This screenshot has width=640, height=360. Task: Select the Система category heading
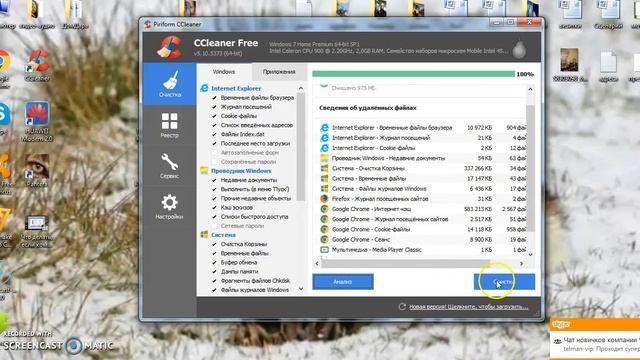tap(223, 235)
